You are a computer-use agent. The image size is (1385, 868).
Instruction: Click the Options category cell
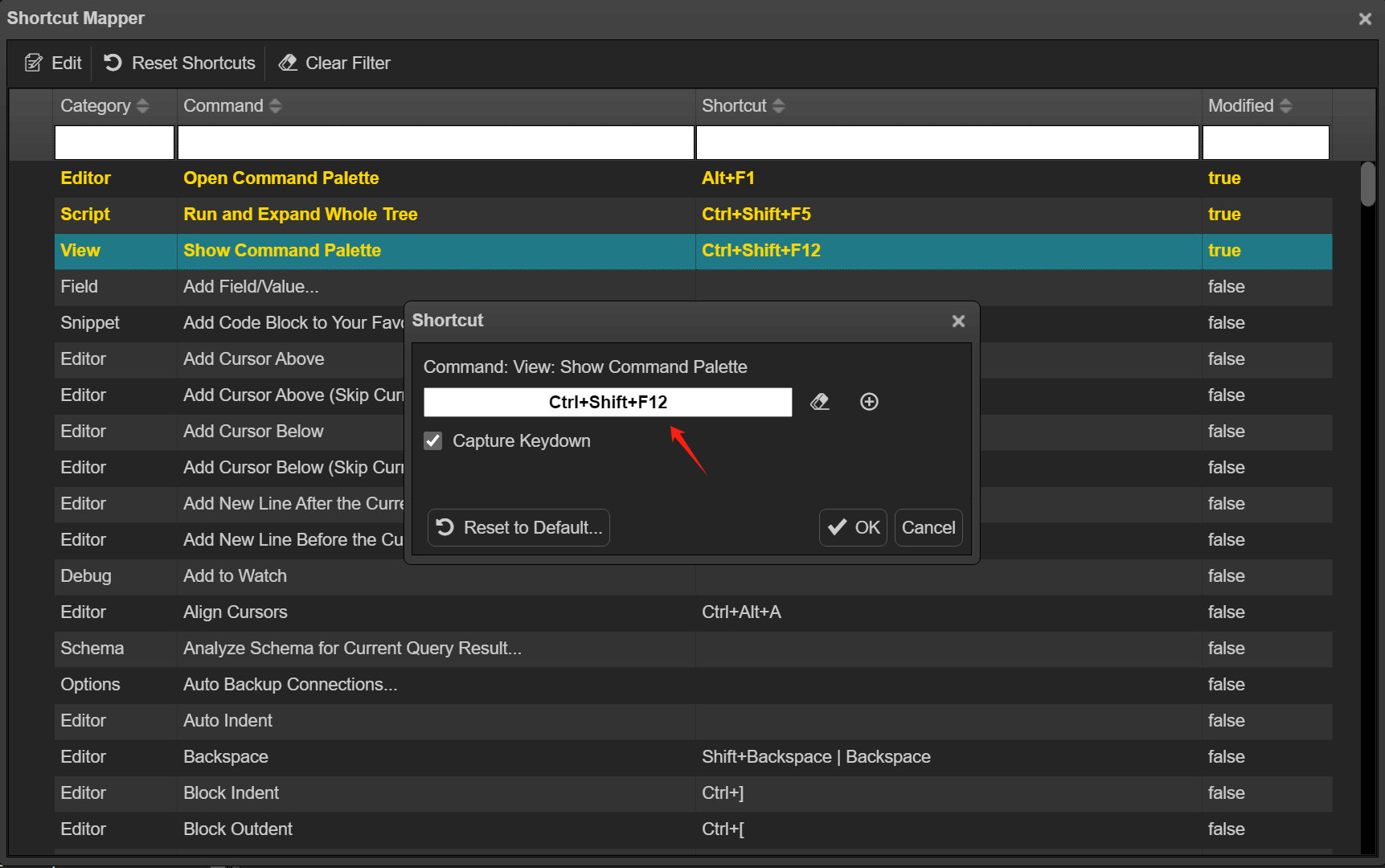[116, 685]
